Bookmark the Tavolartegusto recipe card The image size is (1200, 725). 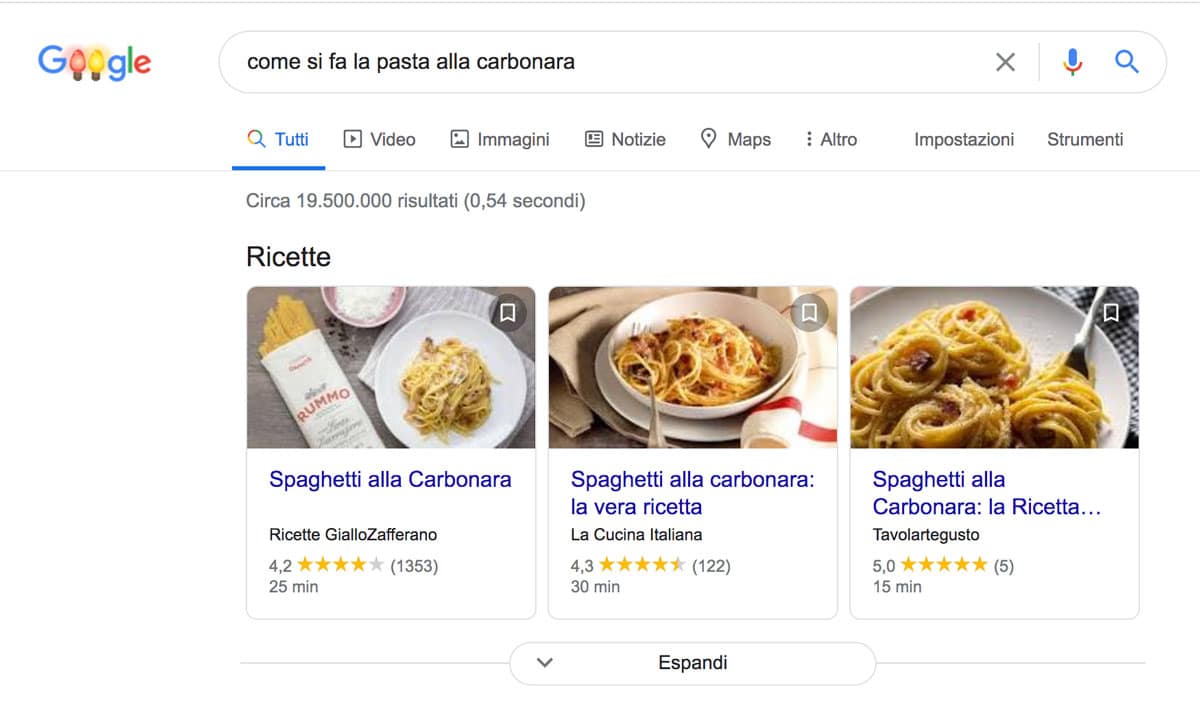pyautogui.click(x=1111, y=313)
